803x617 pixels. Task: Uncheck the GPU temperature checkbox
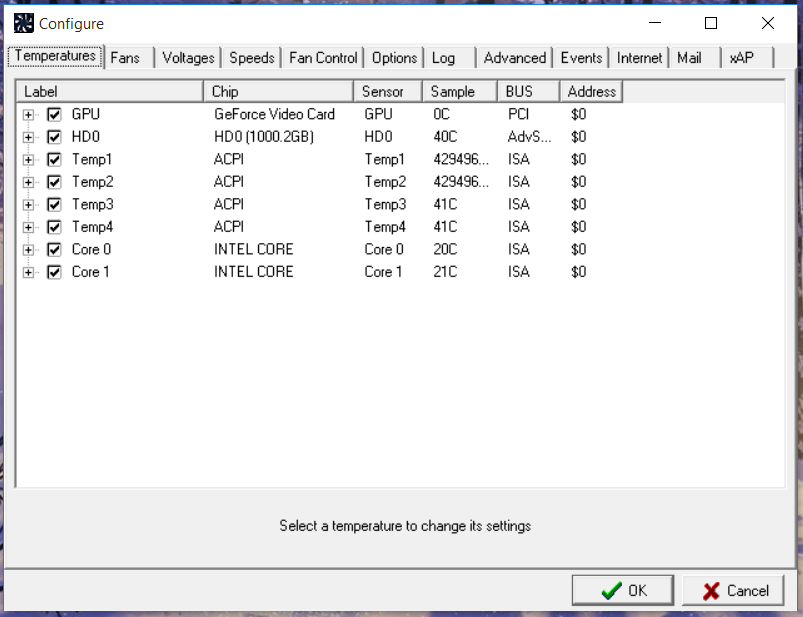pos(54,115)
